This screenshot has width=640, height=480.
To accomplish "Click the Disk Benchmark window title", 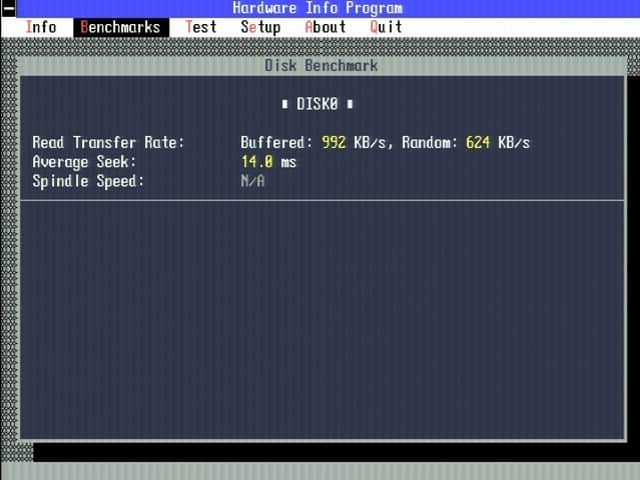I will click(x=321, y=65).
